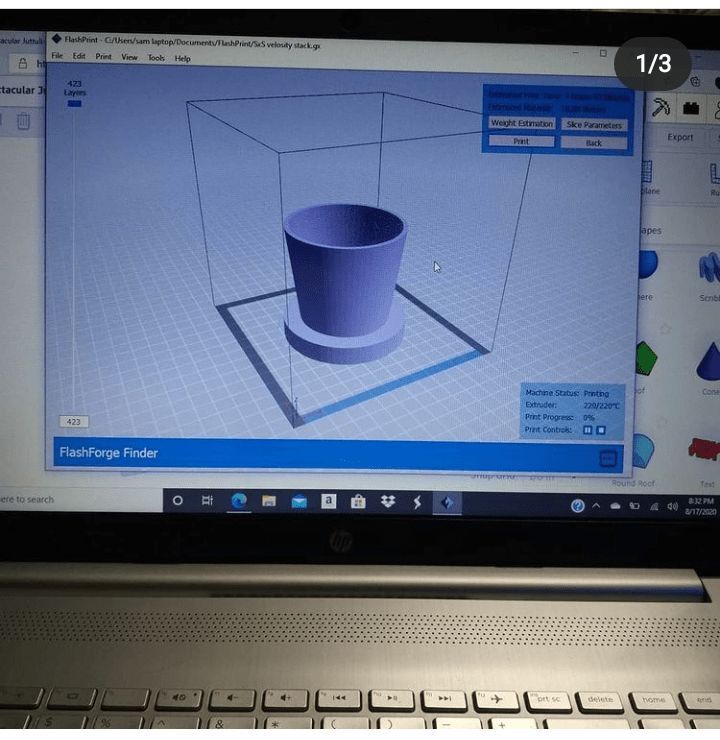The width and height of the screenshot is (720, 740).
Task: Click the lightning bolt app on taskbar
Action: click(417, 503)
